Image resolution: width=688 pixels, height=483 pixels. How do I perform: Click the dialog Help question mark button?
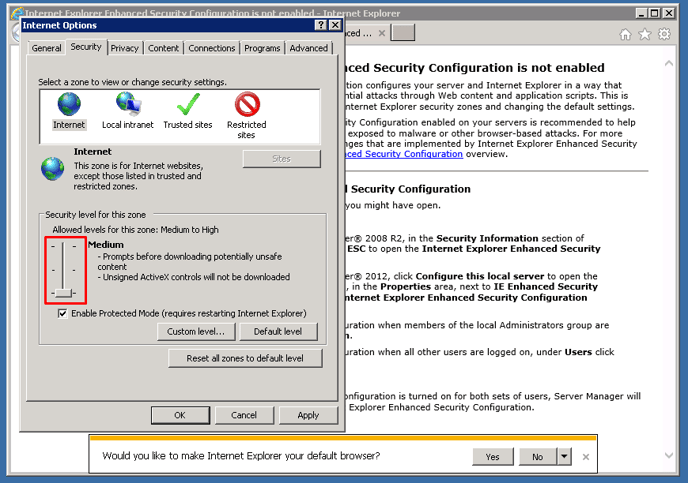[x=320, y=25]
